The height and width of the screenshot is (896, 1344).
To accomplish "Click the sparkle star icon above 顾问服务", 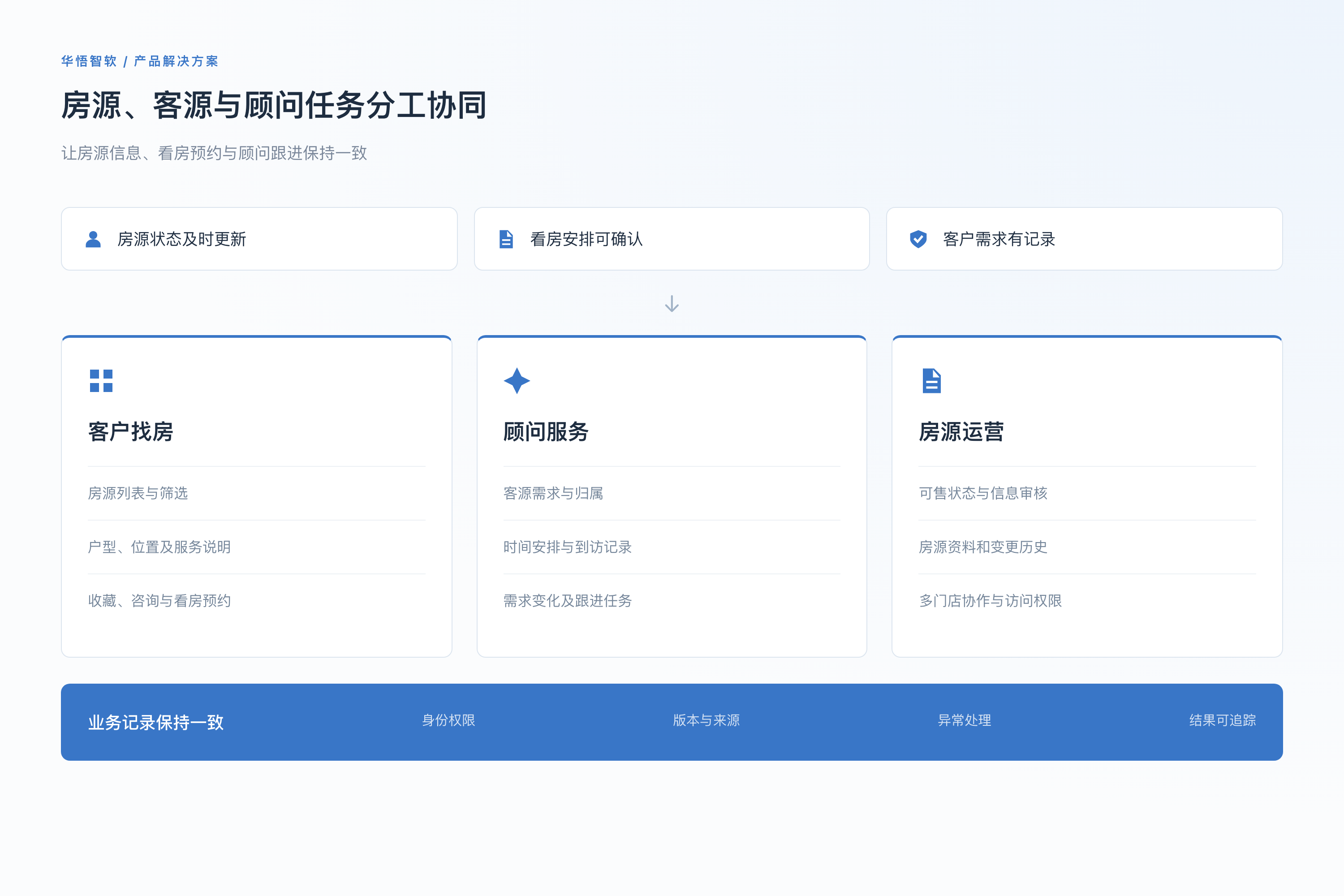I will 517,380.
